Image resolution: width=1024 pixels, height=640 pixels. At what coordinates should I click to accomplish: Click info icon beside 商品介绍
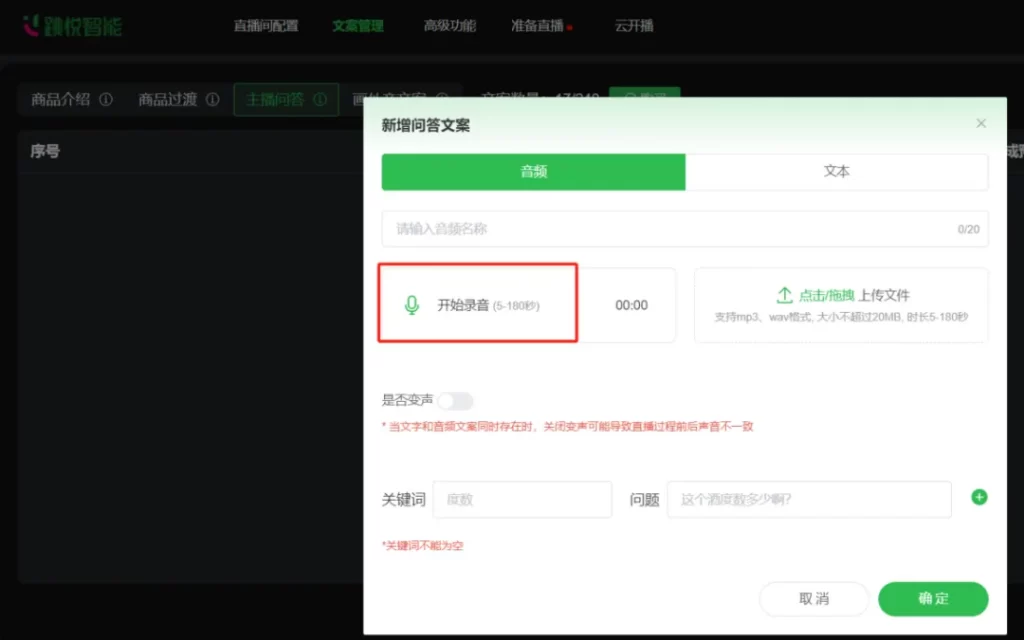(x=106, y=99)
